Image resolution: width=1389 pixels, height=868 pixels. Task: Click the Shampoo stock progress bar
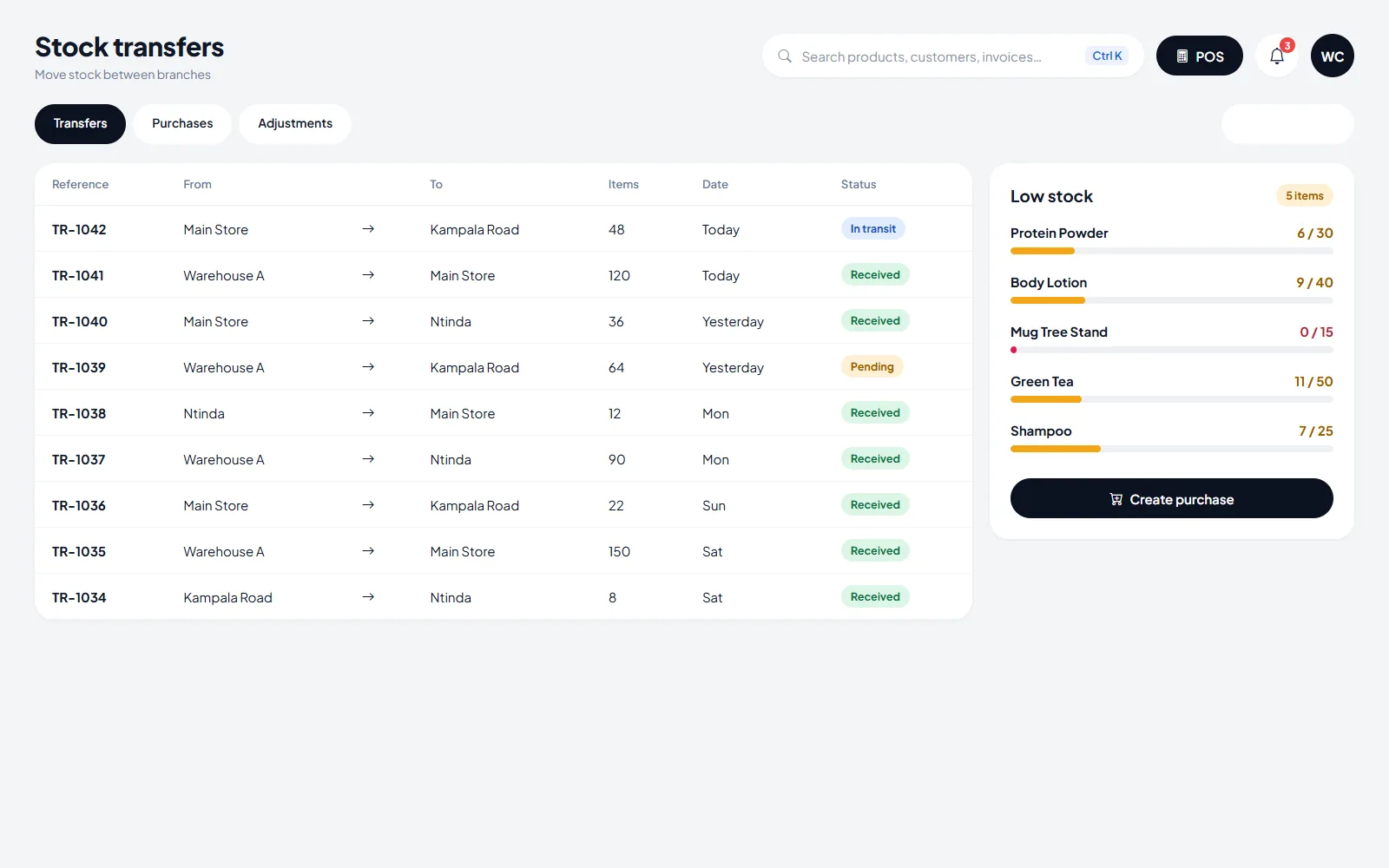[1172, 449]
